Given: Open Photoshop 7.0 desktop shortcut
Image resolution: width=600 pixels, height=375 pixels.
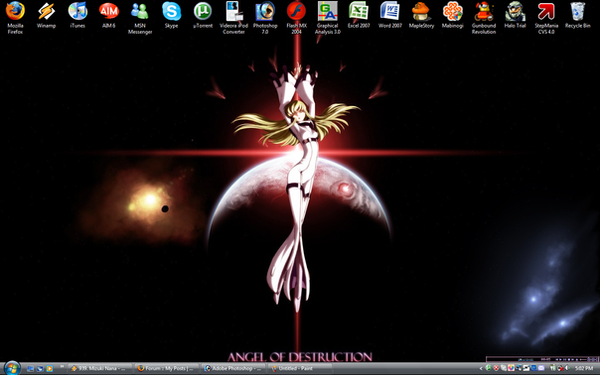Looking at the screenshot, I should 265,18.
